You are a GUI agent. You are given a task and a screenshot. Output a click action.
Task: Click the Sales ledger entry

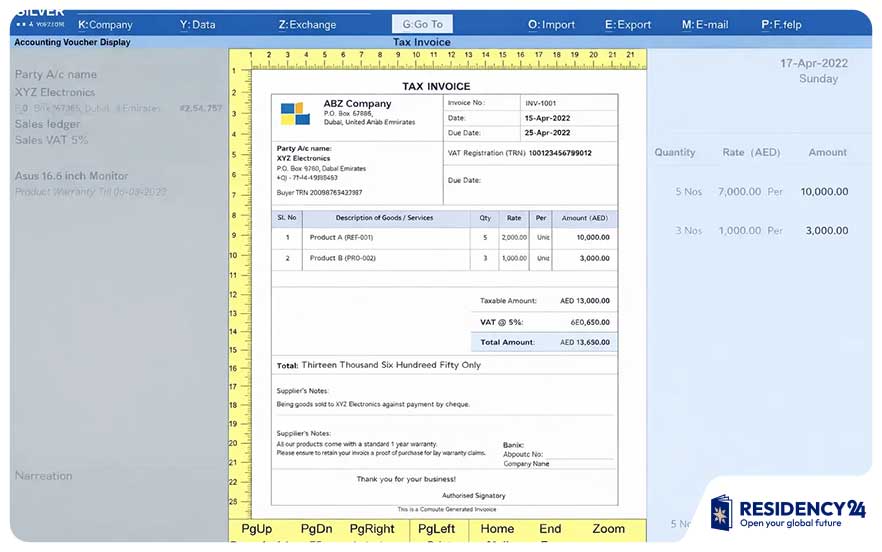47,124
